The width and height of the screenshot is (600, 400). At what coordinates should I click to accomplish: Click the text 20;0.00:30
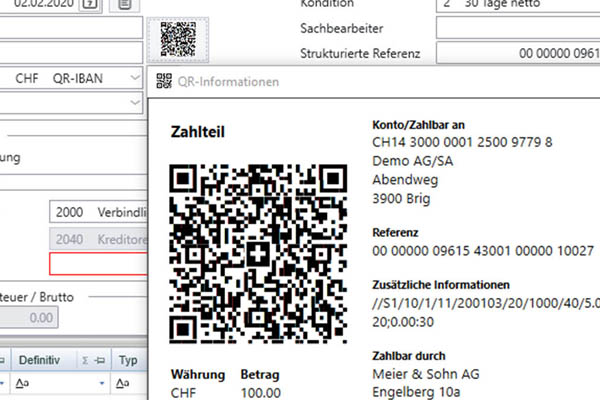point(403,322)
